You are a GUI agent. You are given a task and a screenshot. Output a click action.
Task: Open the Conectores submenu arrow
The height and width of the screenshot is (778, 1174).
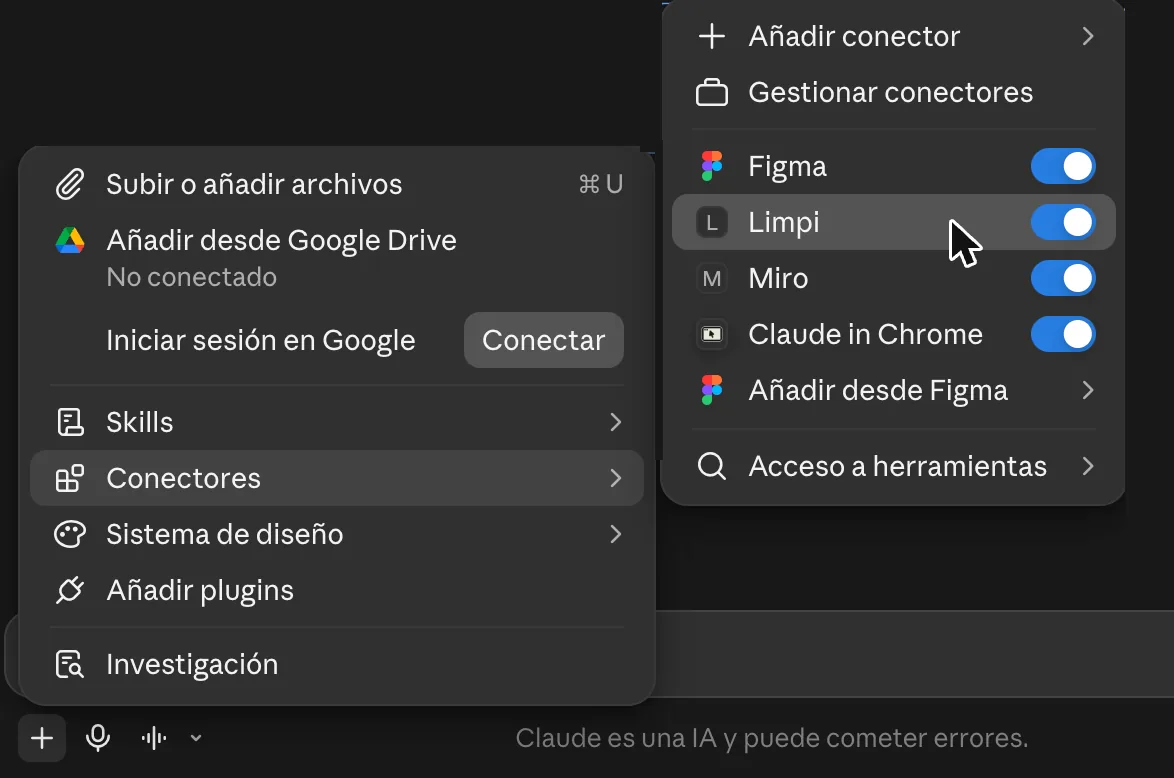[x=615, y=478]
